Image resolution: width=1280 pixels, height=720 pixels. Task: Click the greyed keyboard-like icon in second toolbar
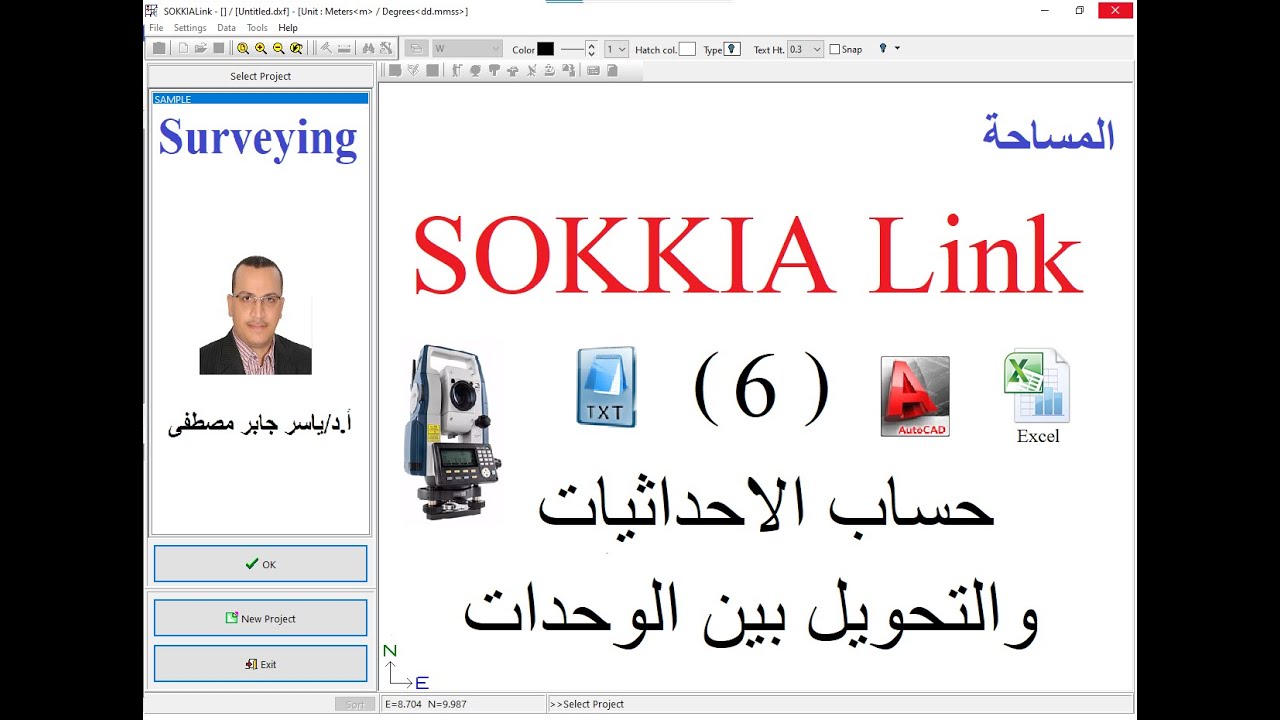pos(593,70)
